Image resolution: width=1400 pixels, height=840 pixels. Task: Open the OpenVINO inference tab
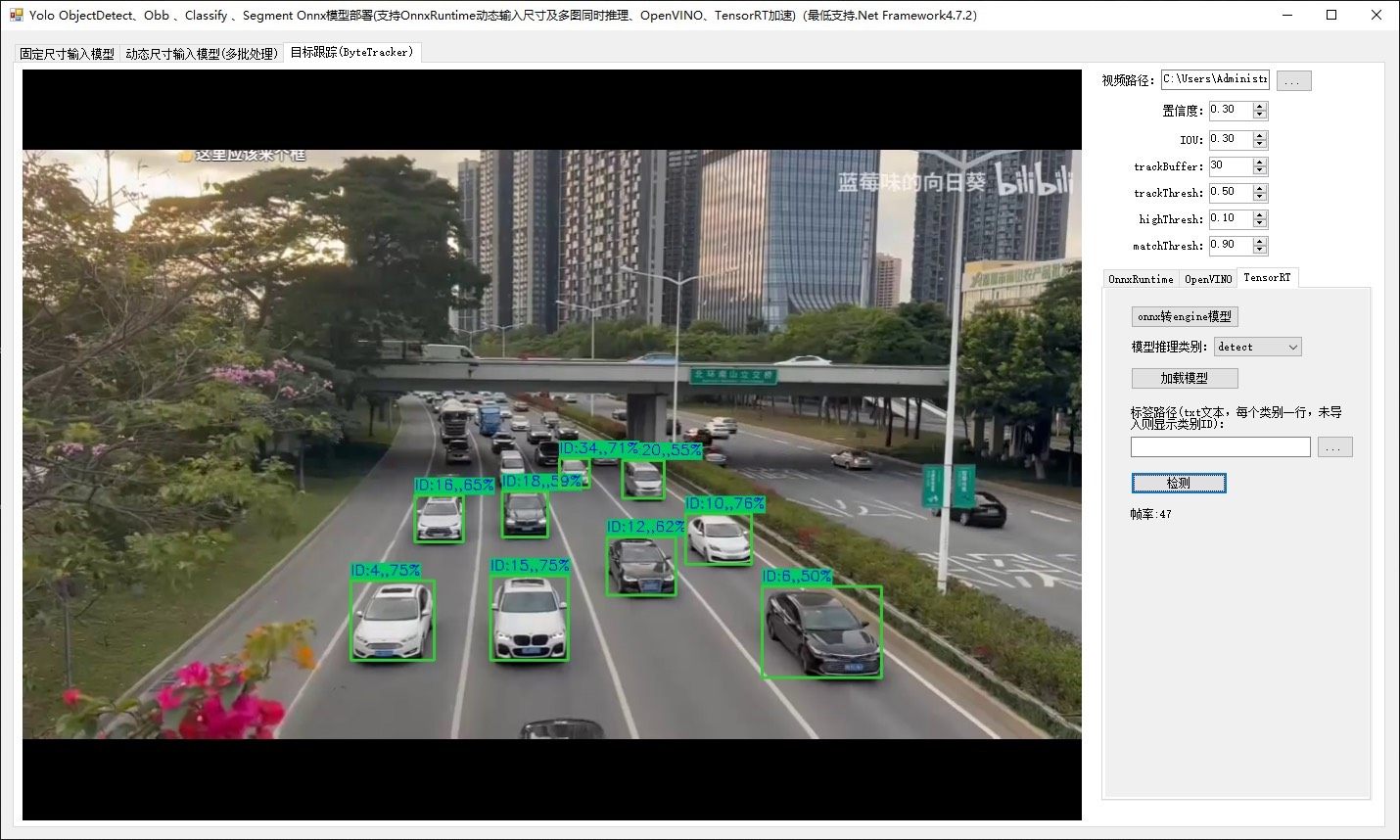pos(1208,279)
